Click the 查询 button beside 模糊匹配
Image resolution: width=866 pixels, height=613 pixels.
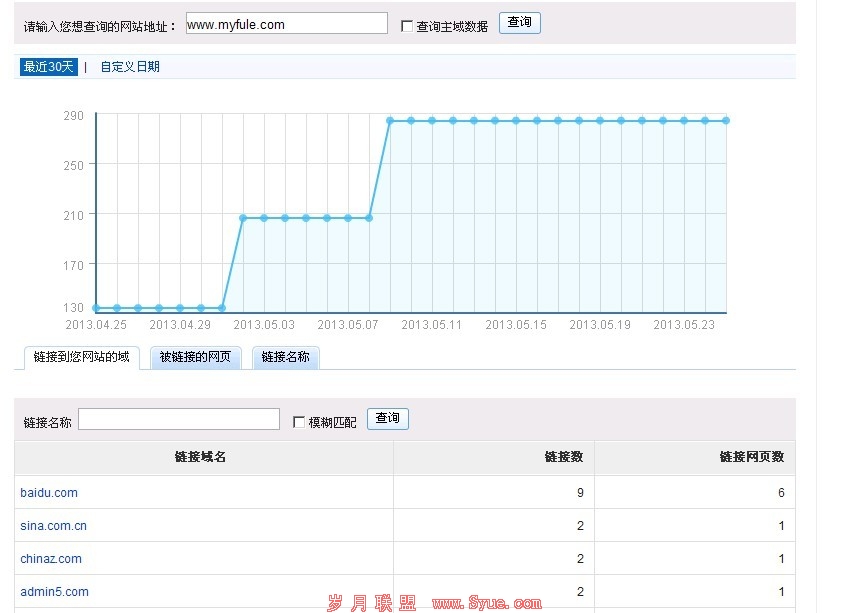pyautogui.click(x=387, y=419)
